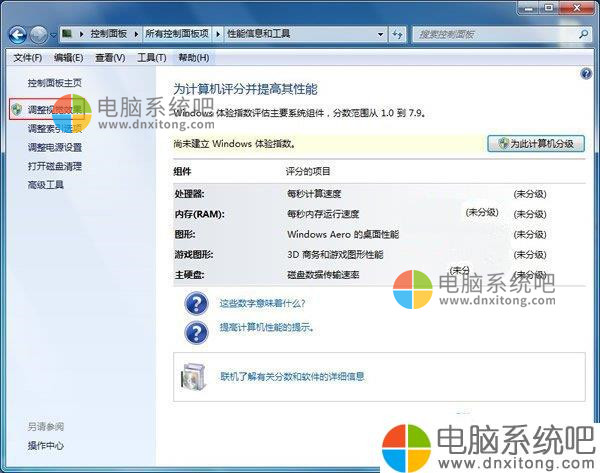The width and height of the screenshot is (600, 473).
Task: Click the blue help question mark icon
Action: click(586, 74)
